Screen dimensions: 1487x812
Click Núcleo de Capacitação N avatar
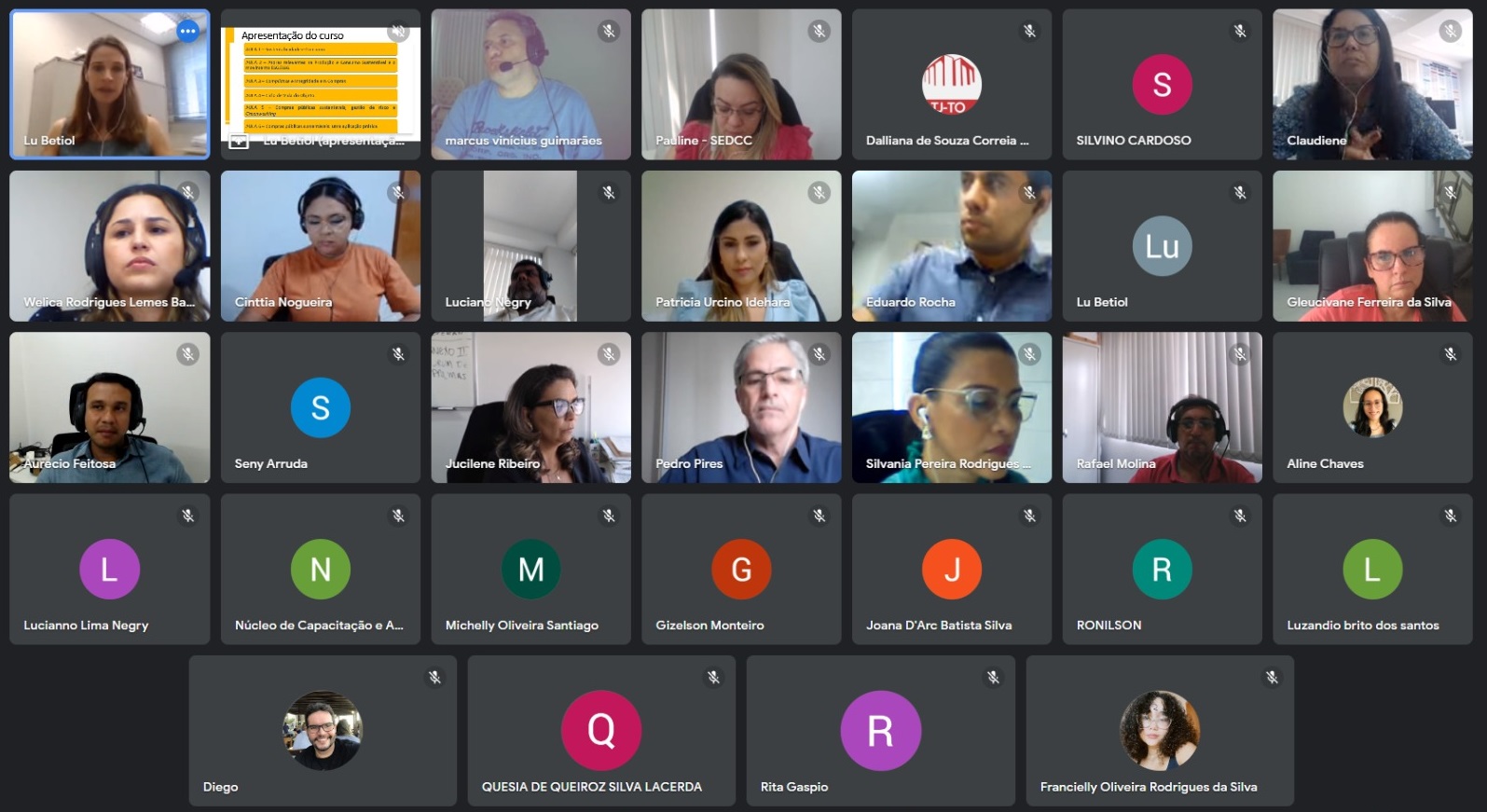coord(321,570)
